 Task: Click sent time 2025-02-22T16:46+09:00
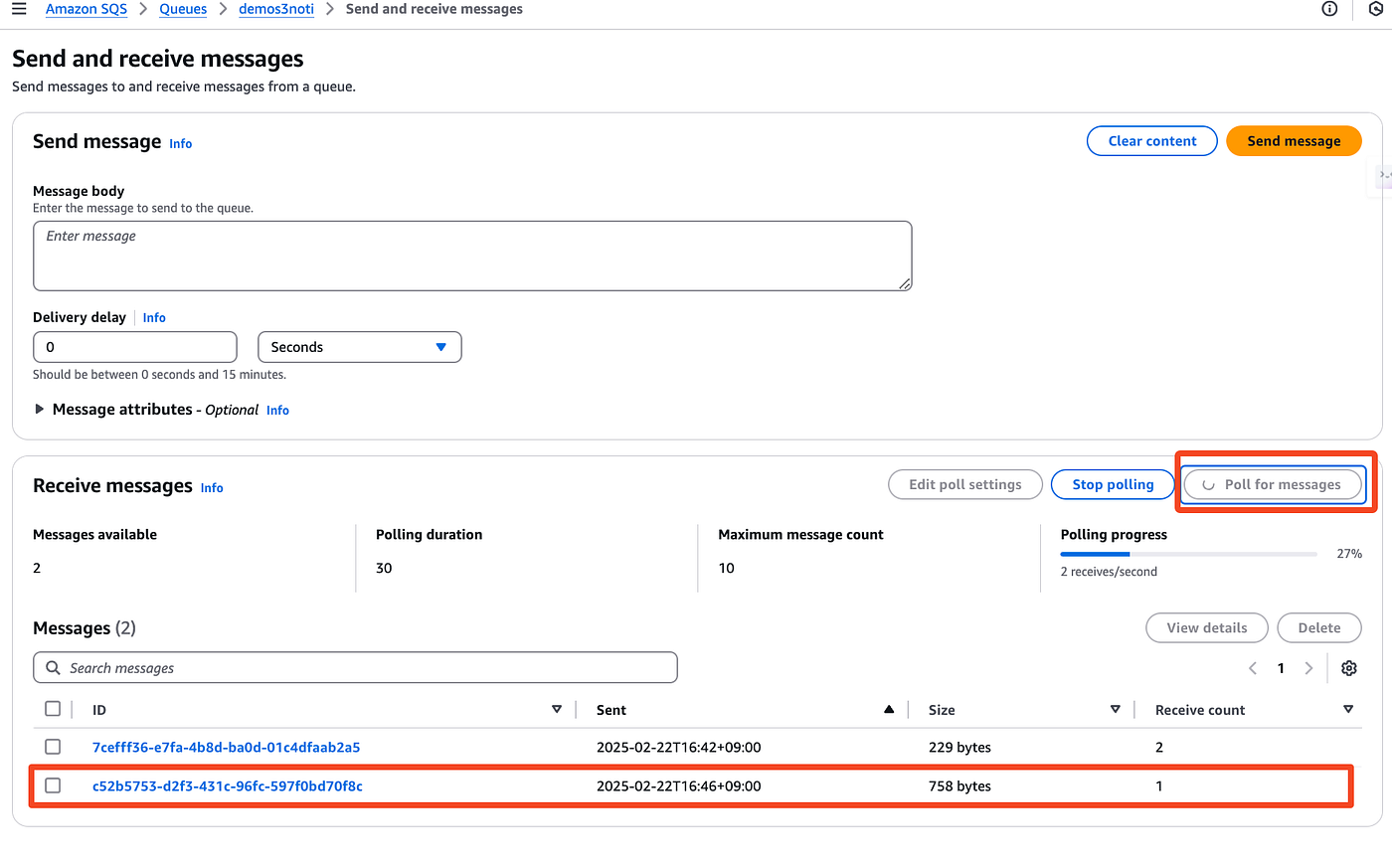(679, 786)
